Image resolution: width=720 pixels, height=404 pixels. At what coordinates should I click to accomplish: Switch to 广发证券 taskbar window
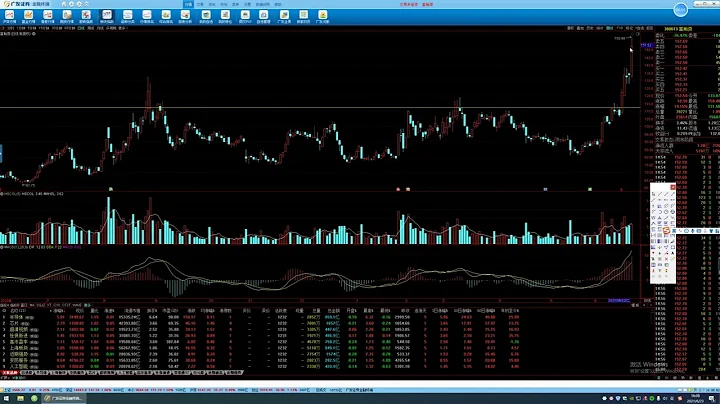(x=64, y=398)
